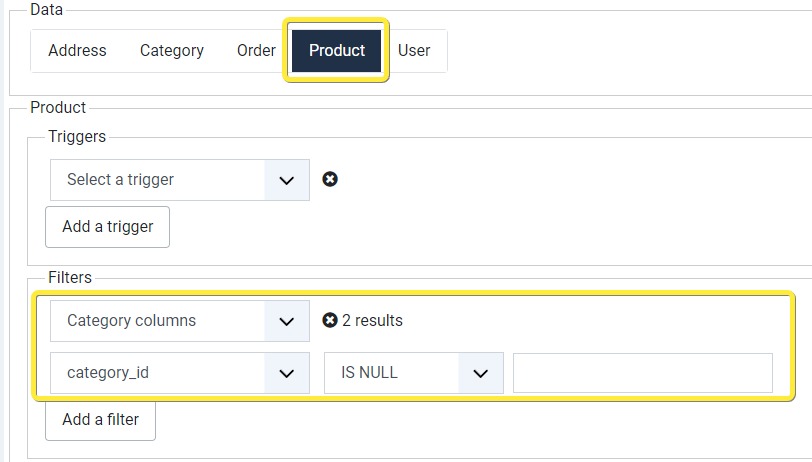Image resolution: width=812 pixels, height=462 pixels.
Task: Click the Category columns combo box text
Action: pos(132,321)
